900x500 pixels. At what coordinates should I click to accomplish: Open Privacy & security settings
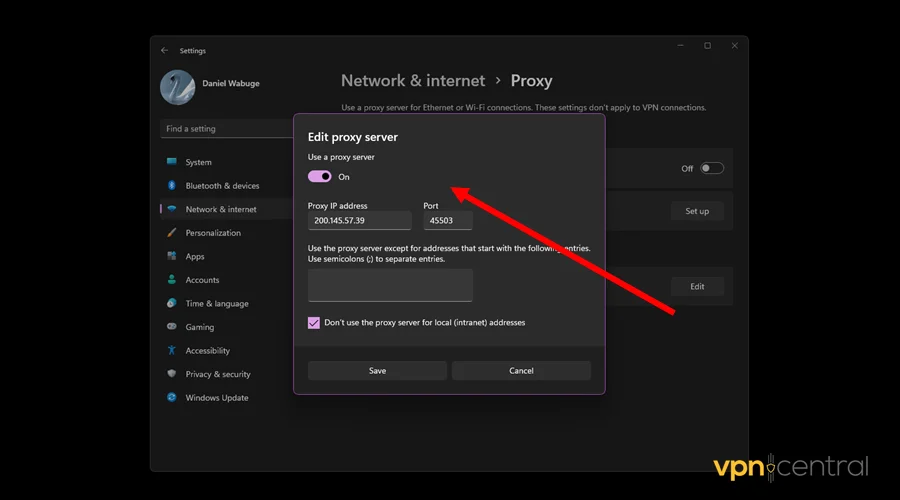pos(218,374)
